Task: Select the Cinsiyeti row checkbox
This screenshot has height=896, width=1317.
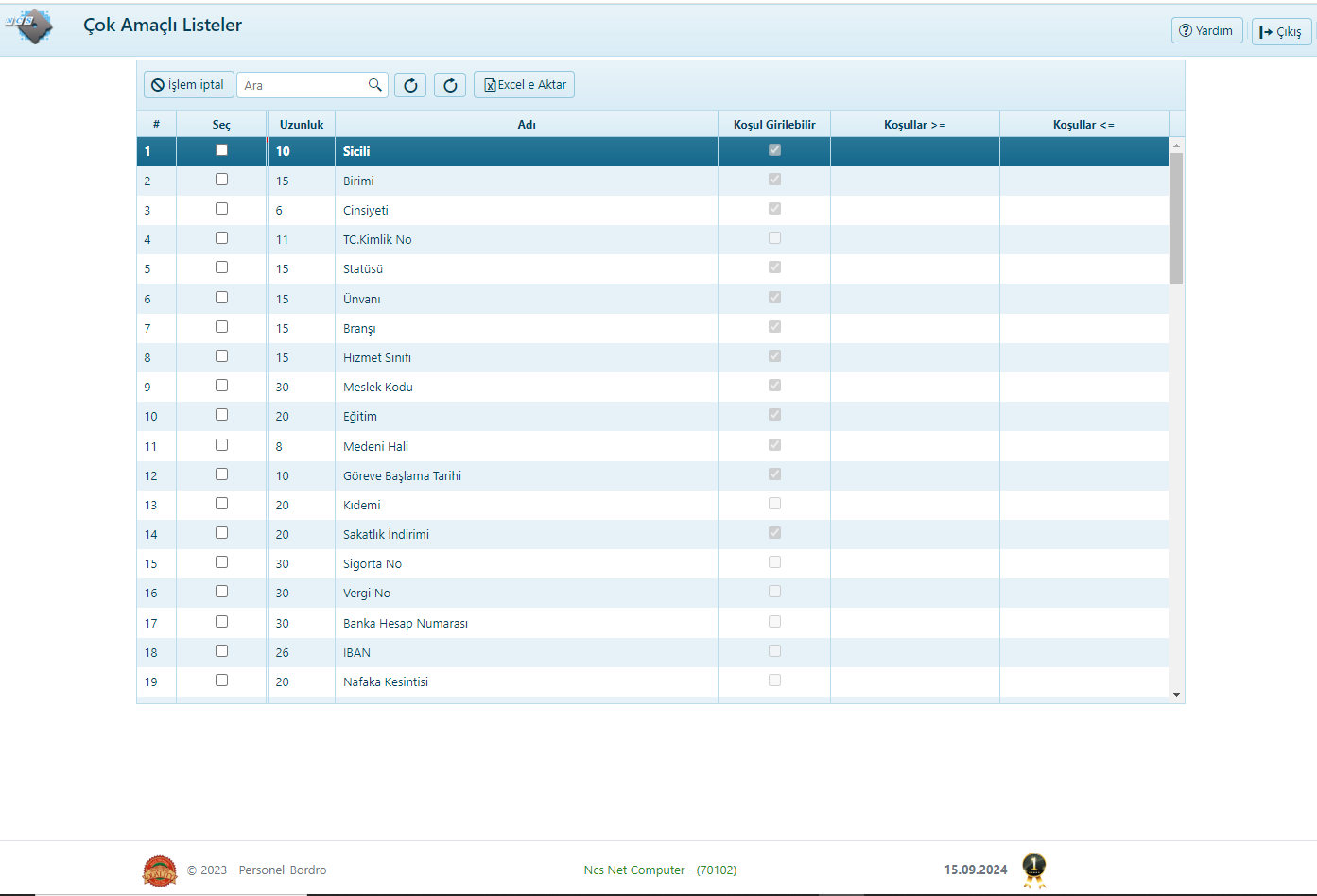Action: [x=221, y=209]
